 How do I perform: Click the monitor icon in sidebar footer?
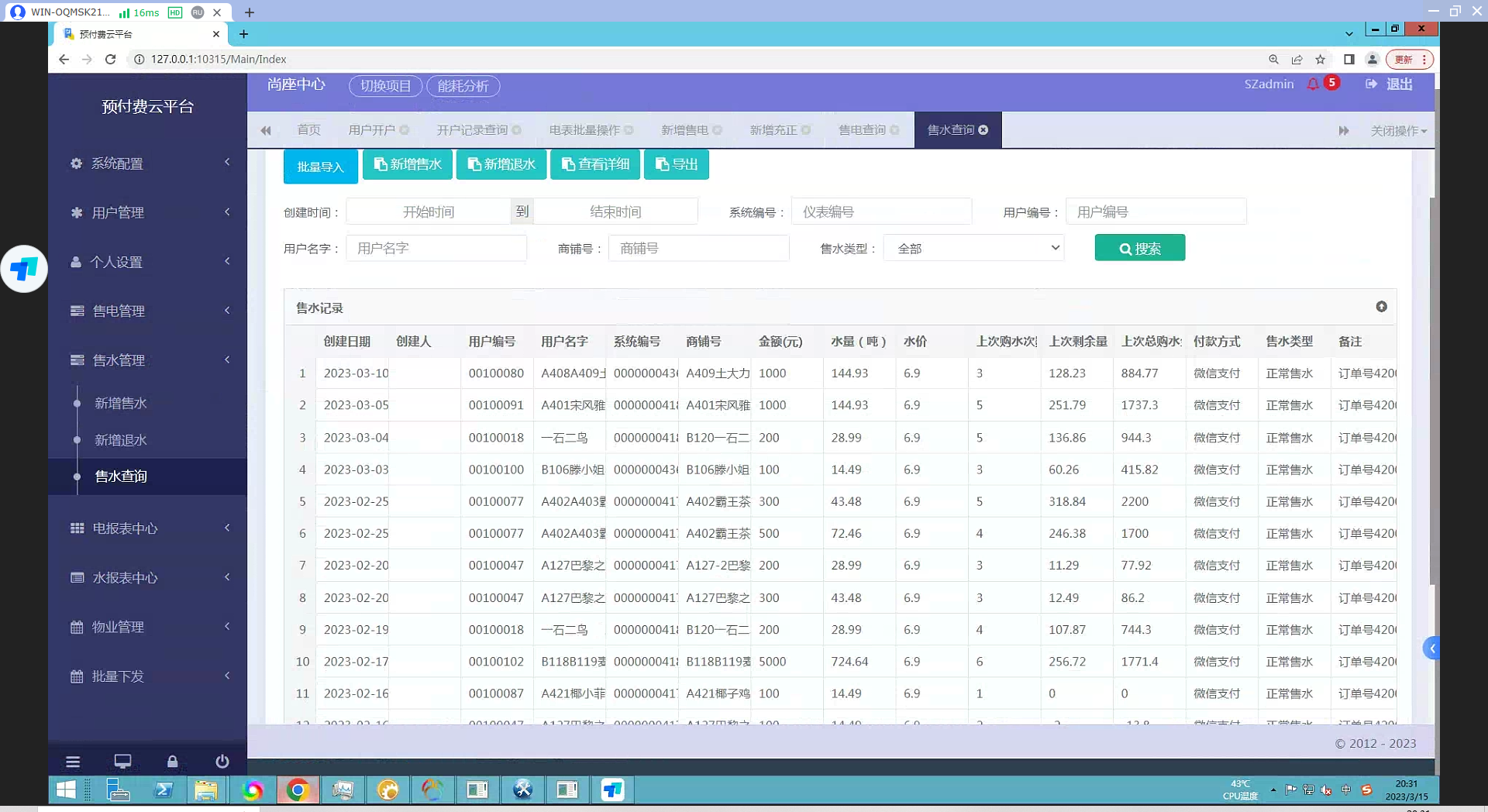[122, 762]
